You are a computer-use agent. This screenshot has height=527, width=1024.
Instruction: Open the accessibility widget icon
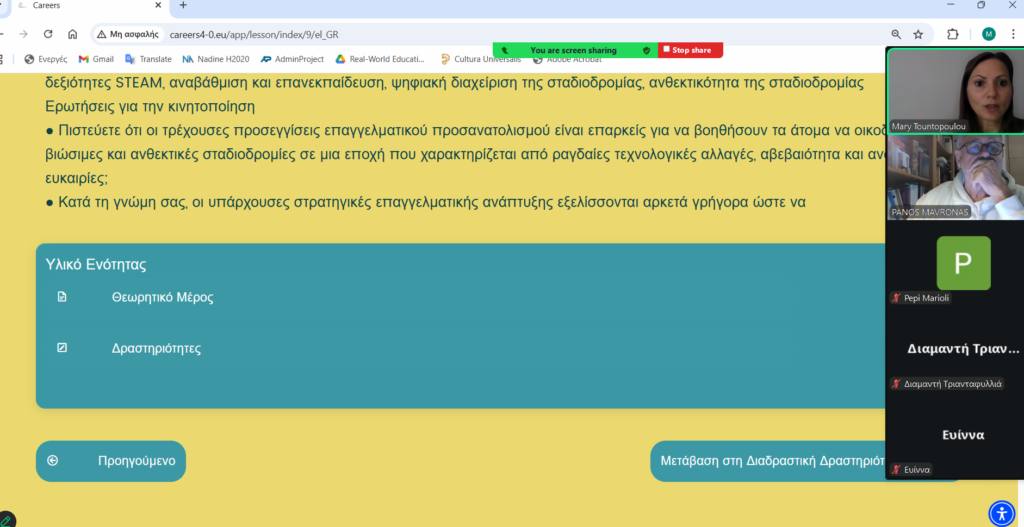click(1002, 513)
